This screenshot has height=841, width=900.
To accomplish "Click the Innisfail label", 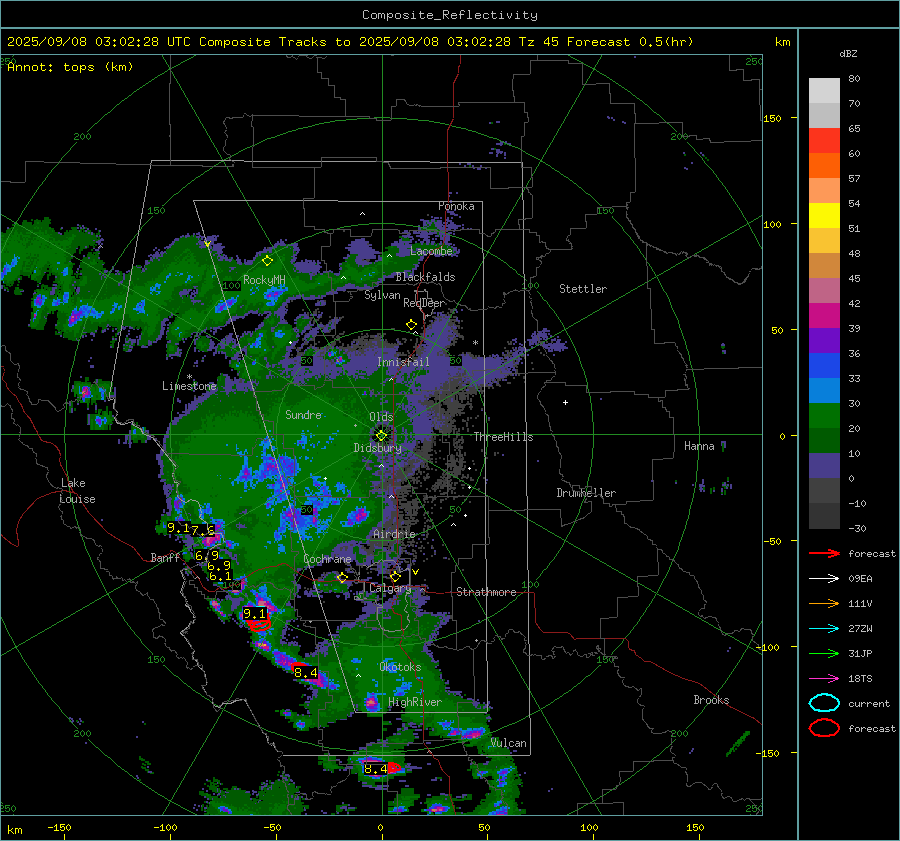I will point(403,362).
